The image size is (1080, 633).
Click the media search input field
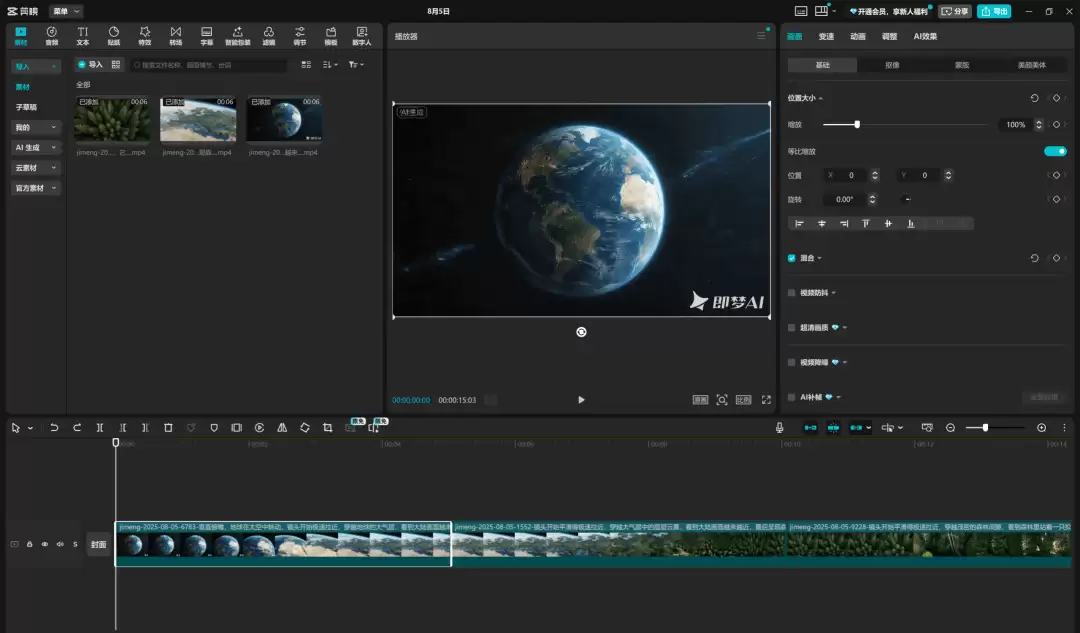pyautogui.click(x=209, y=65)
